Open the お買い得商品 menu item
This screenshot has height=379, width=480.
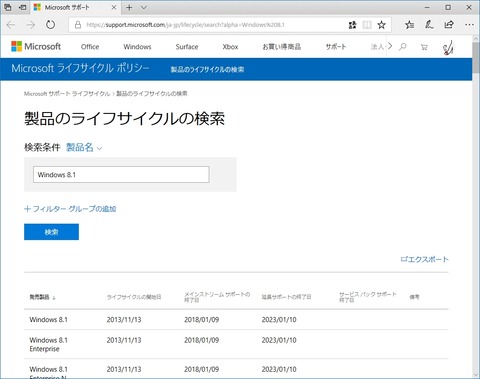point(282,47)
